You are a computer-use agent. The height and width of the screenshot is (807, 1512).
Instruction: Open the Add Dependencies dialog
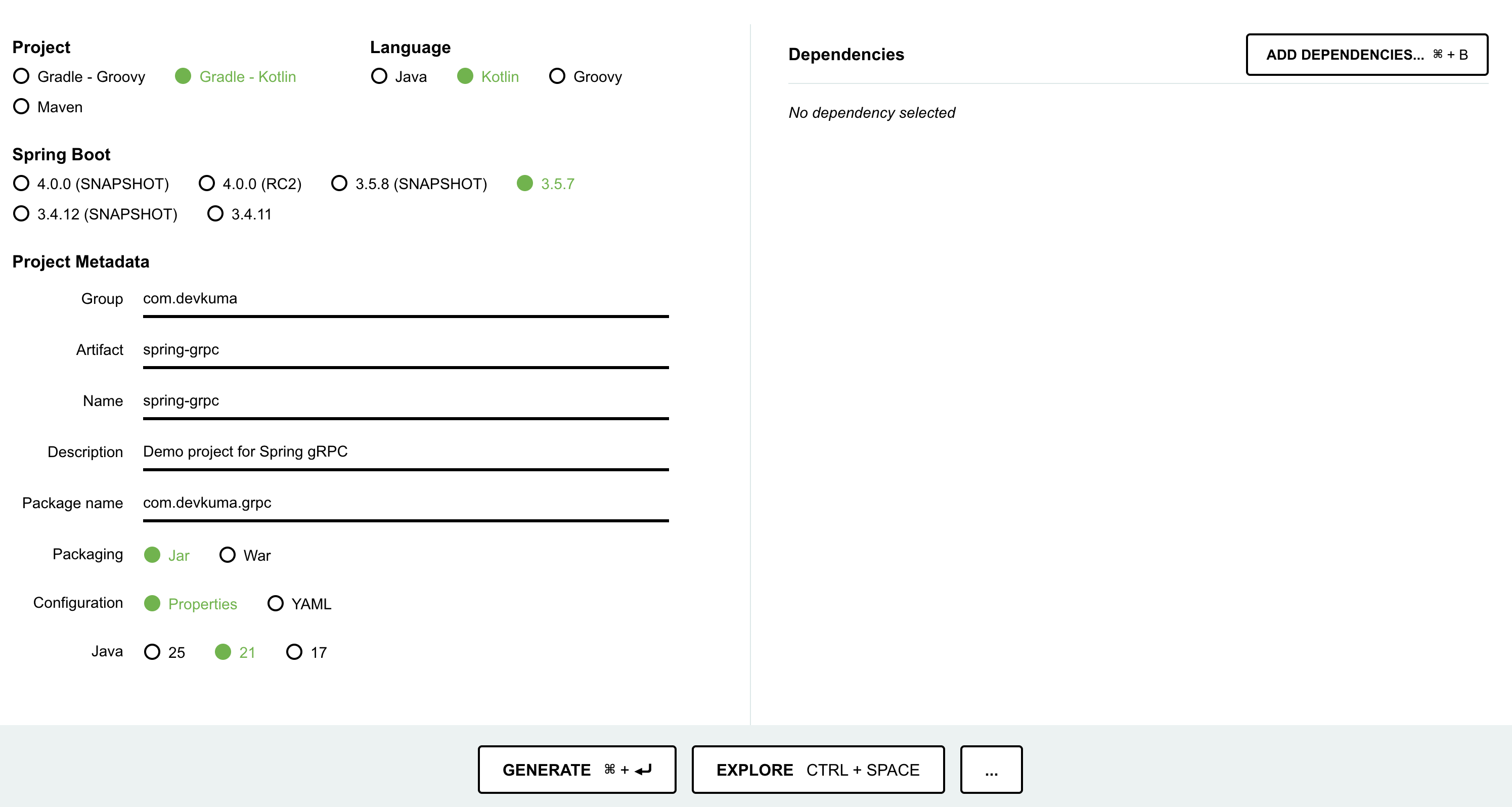pos(1366,55)
